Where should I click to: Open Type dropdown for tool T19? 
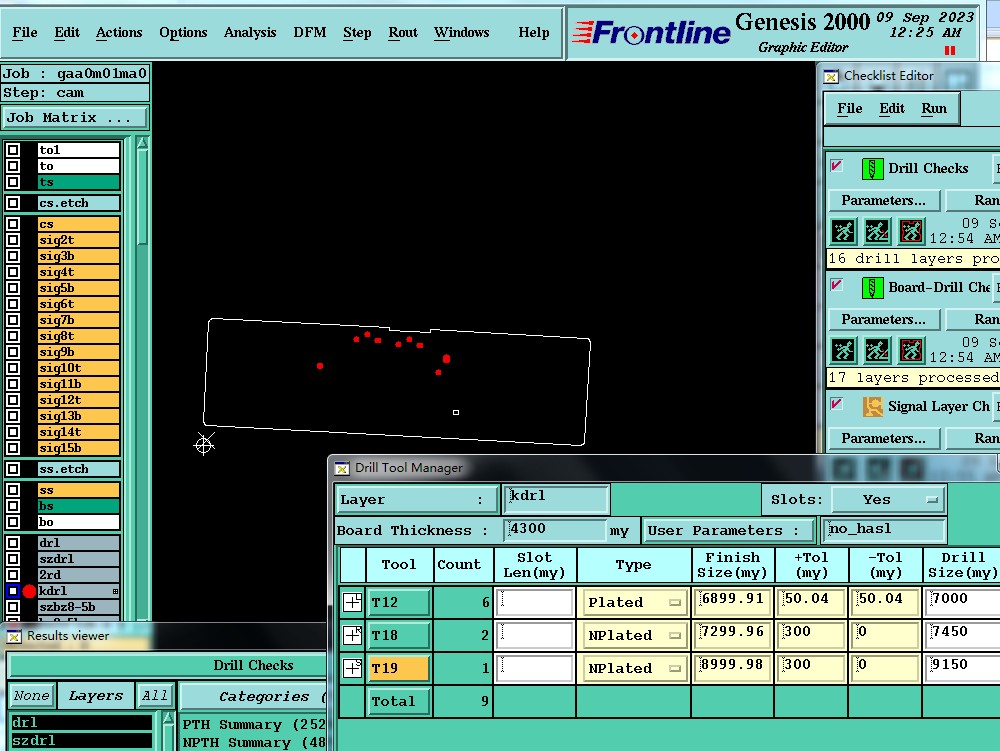tap(633, 669)
